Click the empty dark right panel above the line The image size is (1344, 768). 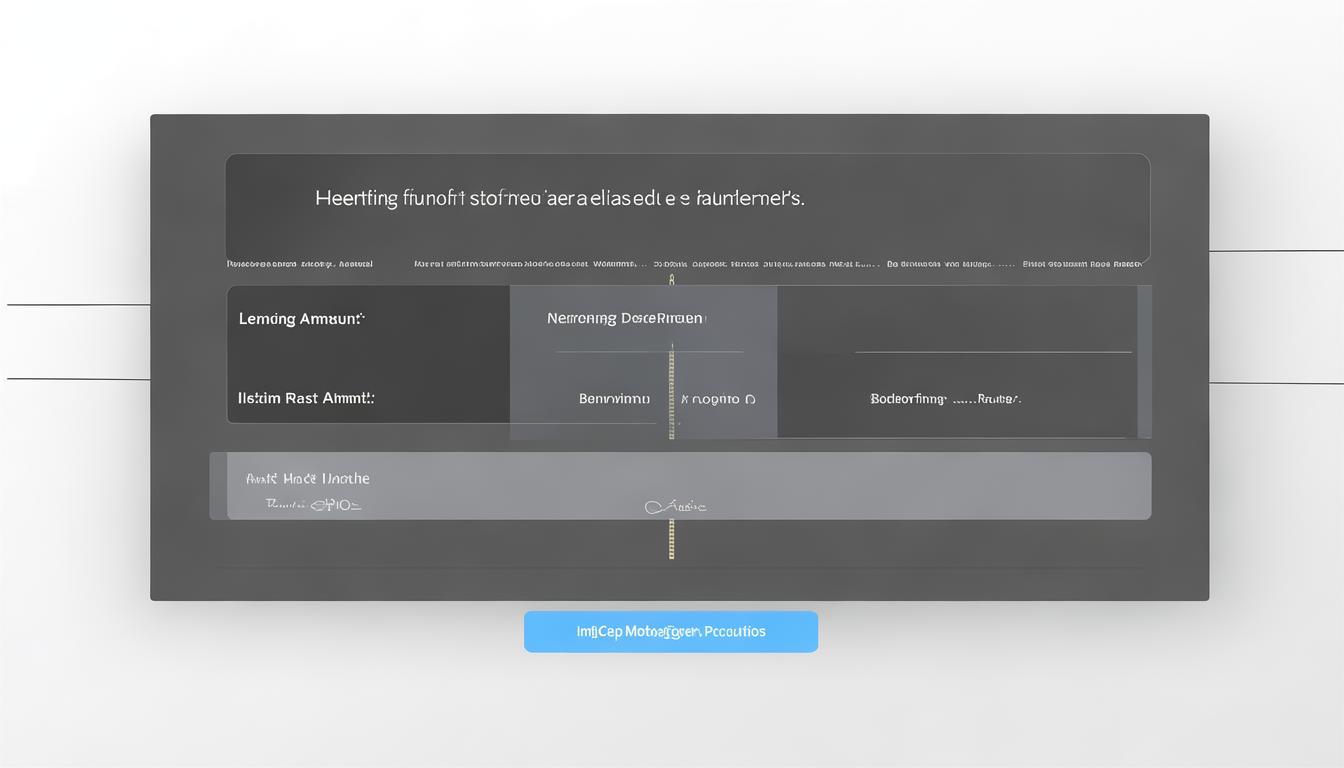point(955,318)
